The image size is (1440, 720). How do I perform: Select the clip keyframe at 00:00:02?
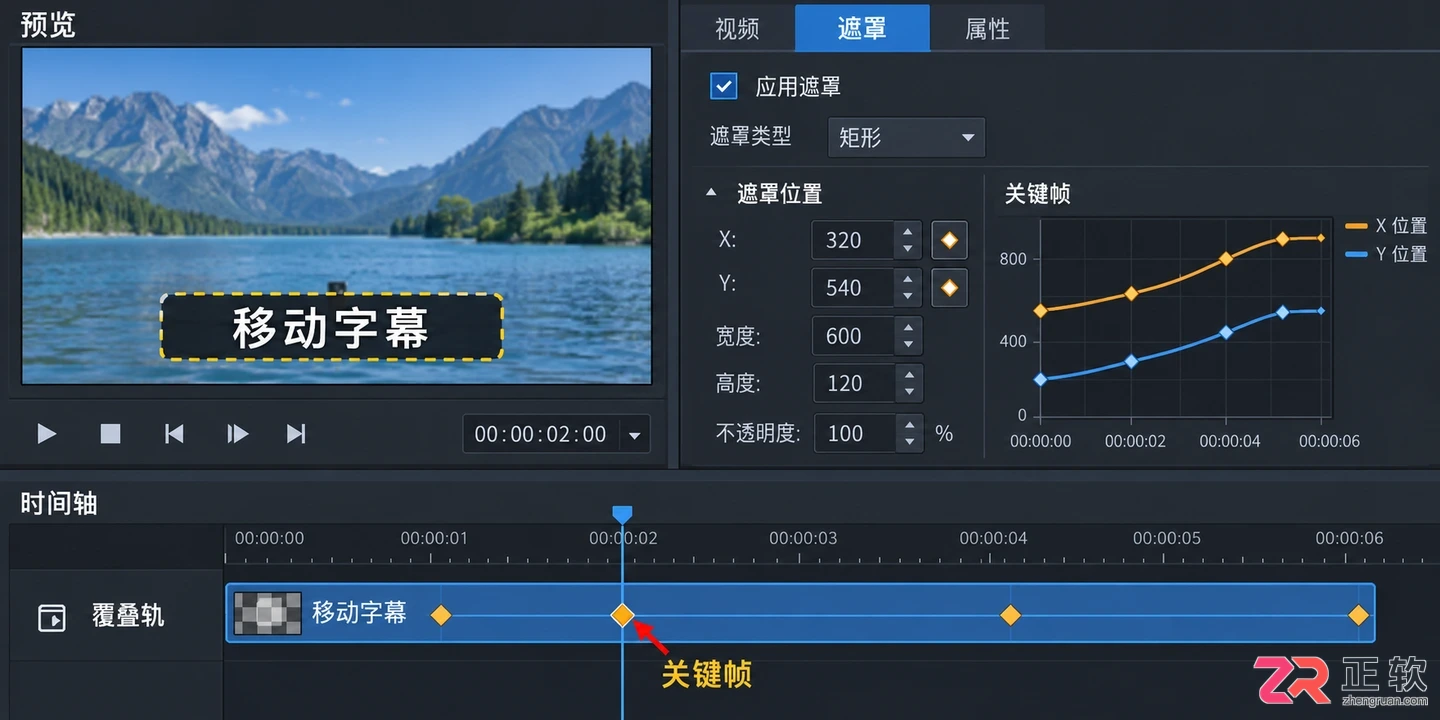[622, 615]
